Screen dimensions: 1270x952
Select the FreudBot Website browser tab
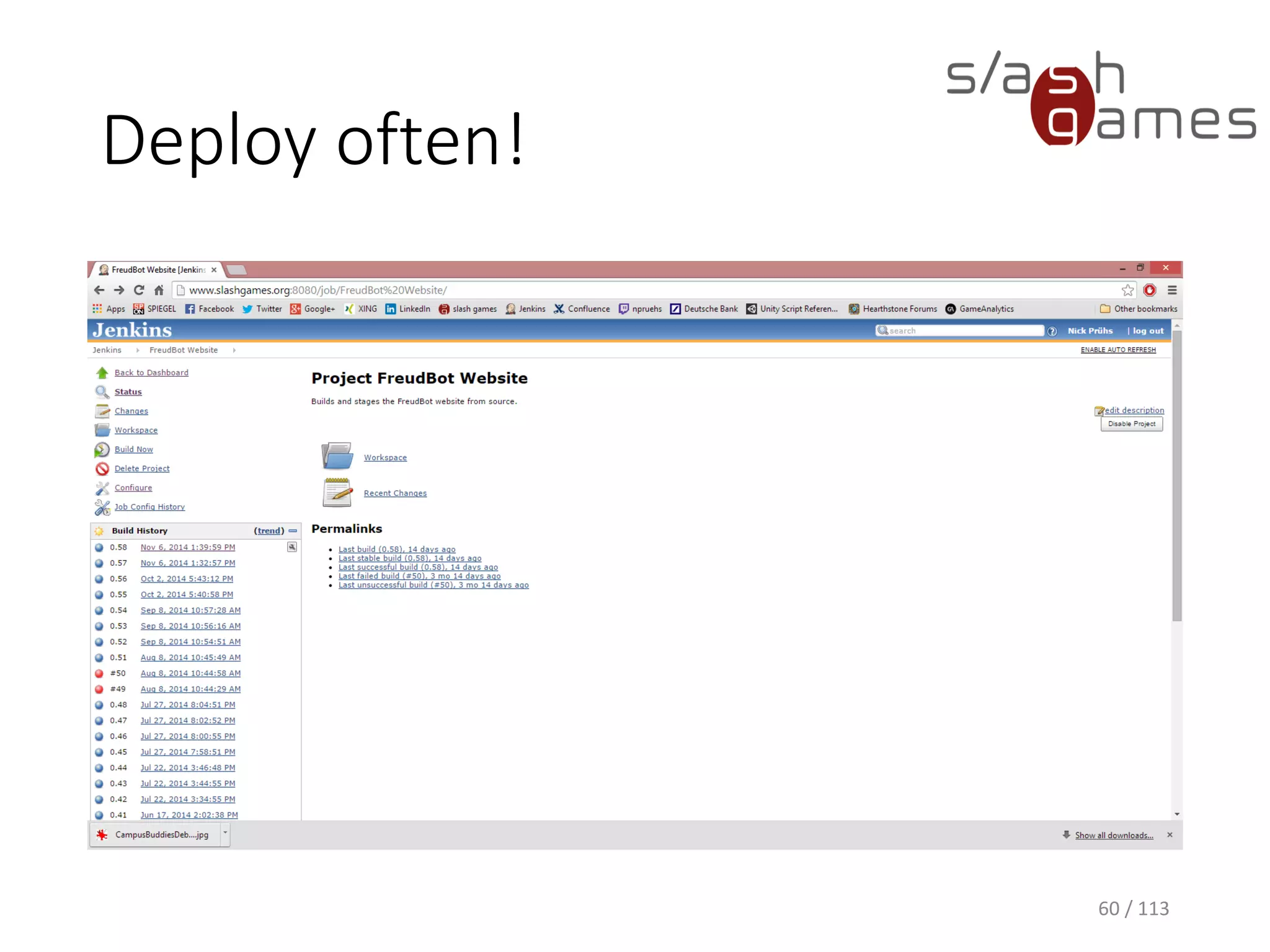click(x=159, y=270)
